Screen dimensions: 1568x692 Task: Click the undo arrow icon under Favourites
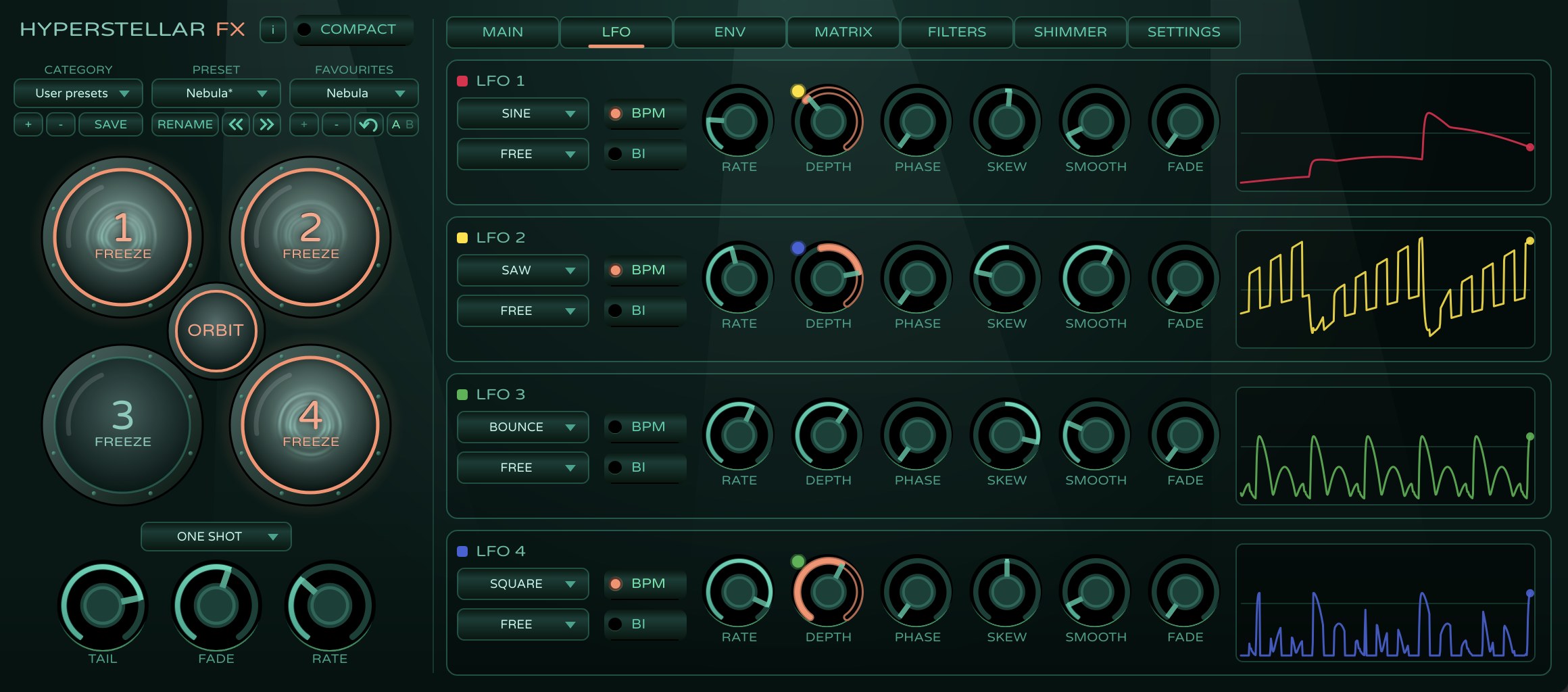coord(368,124)
